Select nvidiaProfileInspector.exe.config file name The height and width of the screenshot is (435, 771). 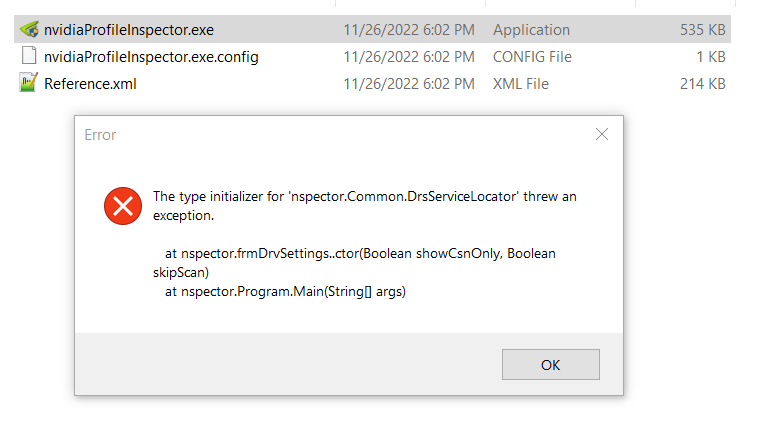pos(151,57)
